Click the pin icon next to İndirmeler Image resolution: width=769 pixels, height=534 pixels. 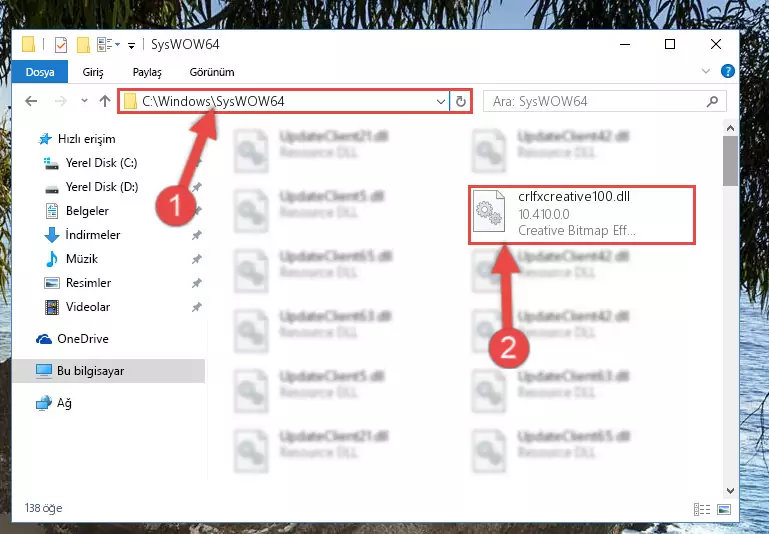coord(197,235)
